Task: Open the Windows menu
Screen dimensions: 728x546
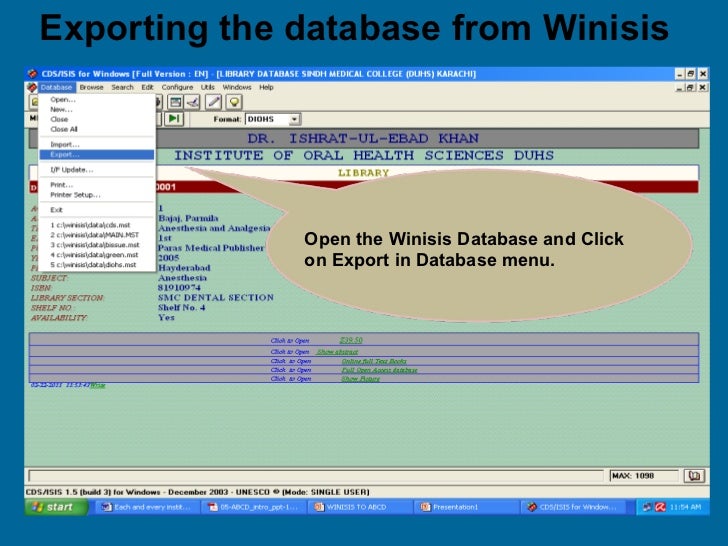Action: pyautogui.click(x=237, y=87)
